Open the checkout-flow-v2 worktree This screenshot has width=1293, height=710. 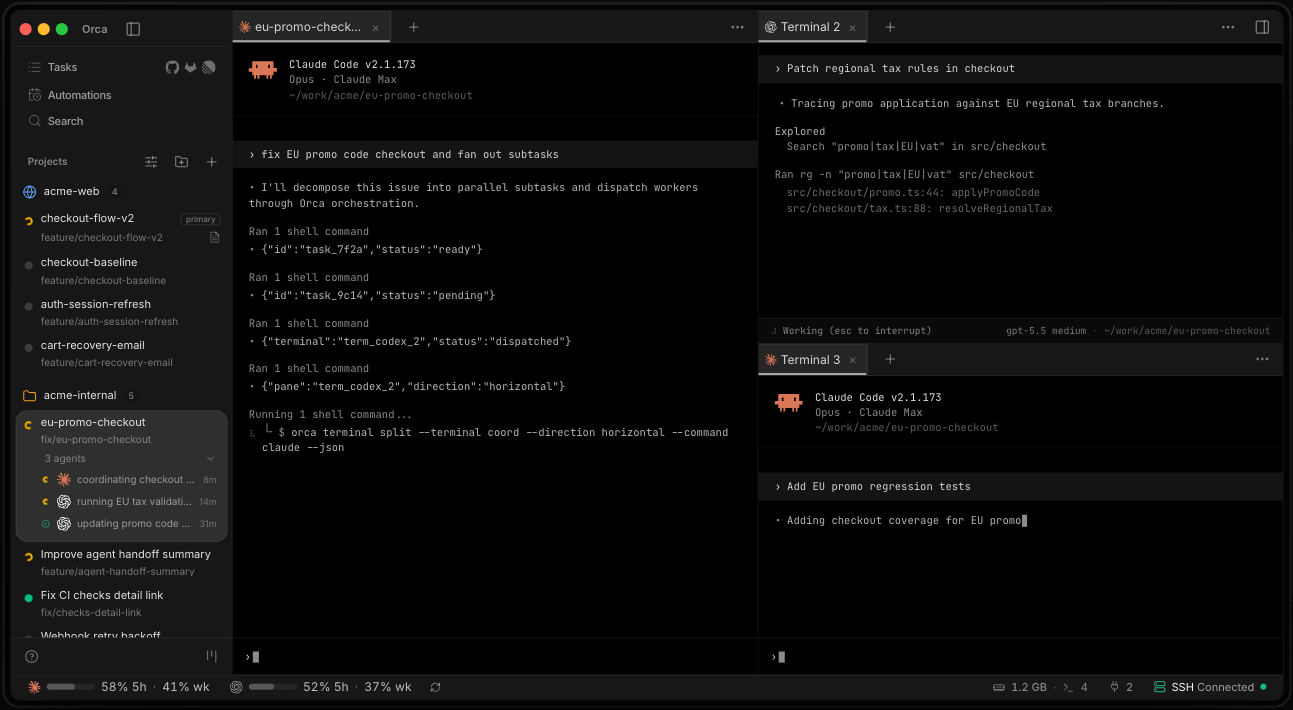[121, 227]
